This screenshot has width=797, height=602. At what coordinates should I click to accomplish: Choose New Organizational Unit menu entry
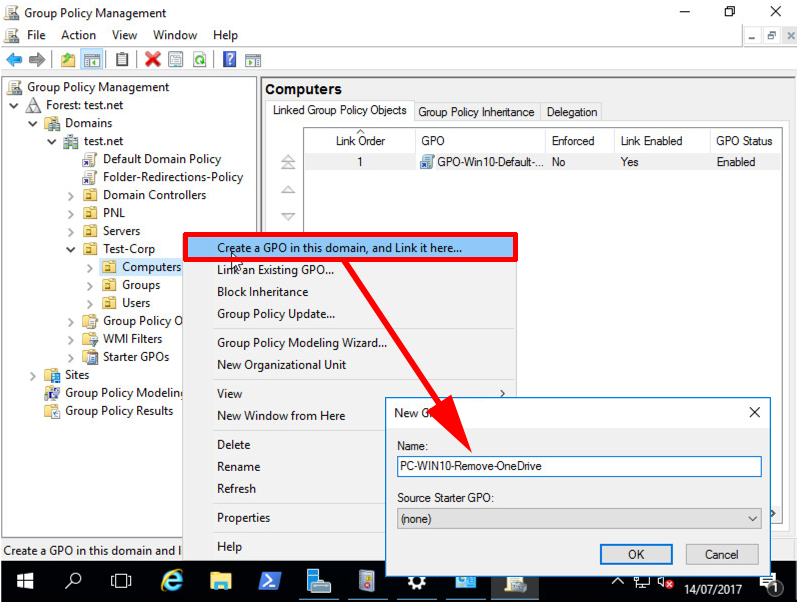(x=350, y=365)
